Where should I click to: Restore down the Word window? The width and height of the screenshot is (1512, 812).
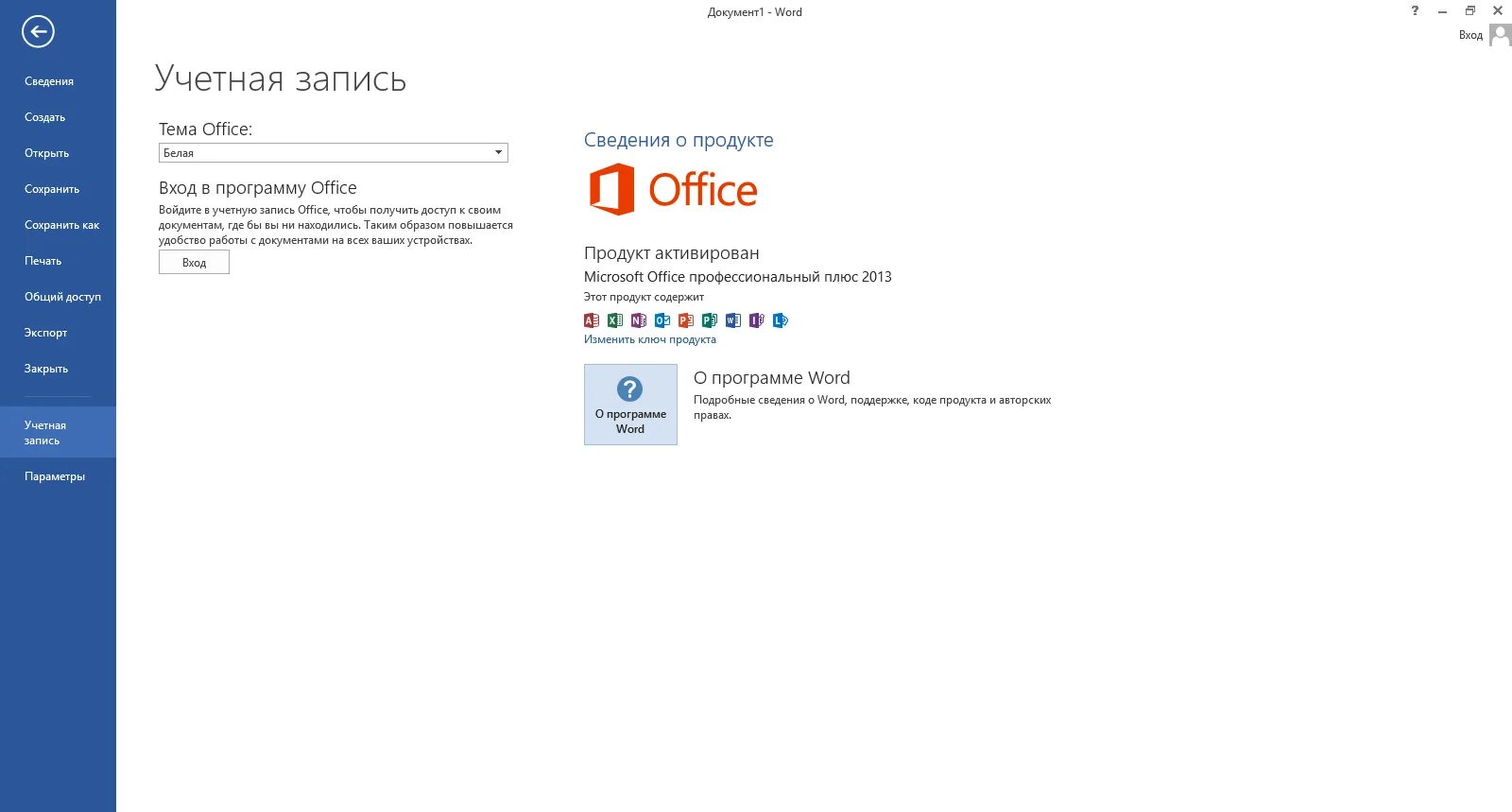click(1469, 11)
